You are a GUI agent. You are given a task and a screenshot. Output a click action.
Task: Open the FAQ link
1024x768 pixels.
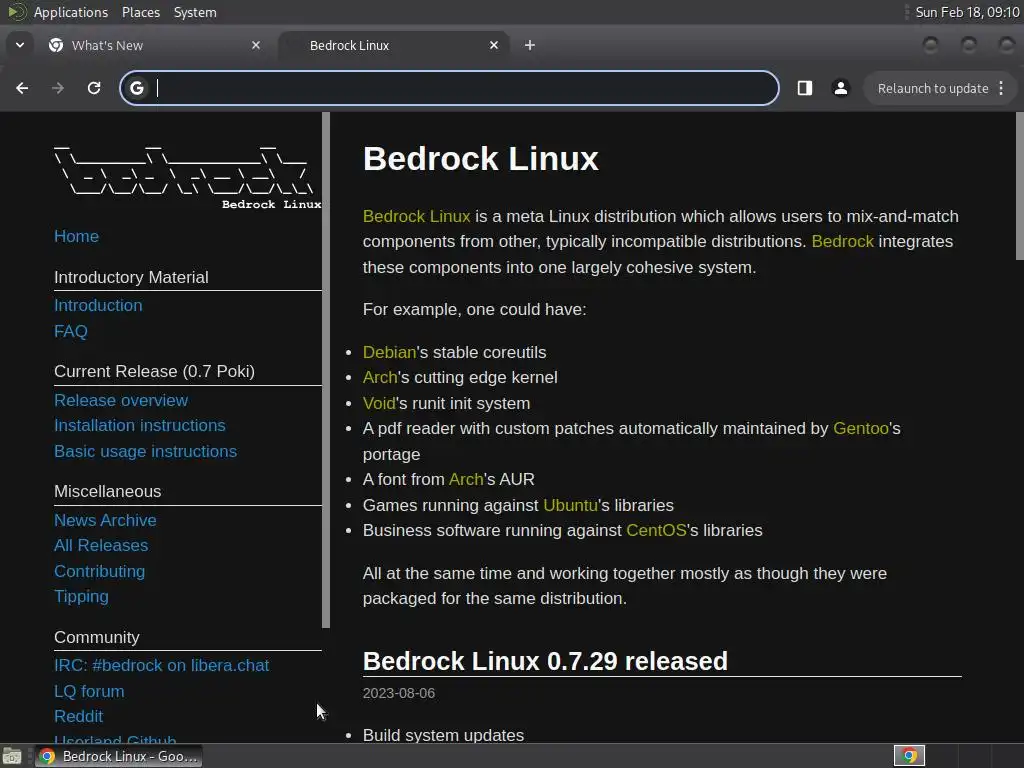coord(71,331)
